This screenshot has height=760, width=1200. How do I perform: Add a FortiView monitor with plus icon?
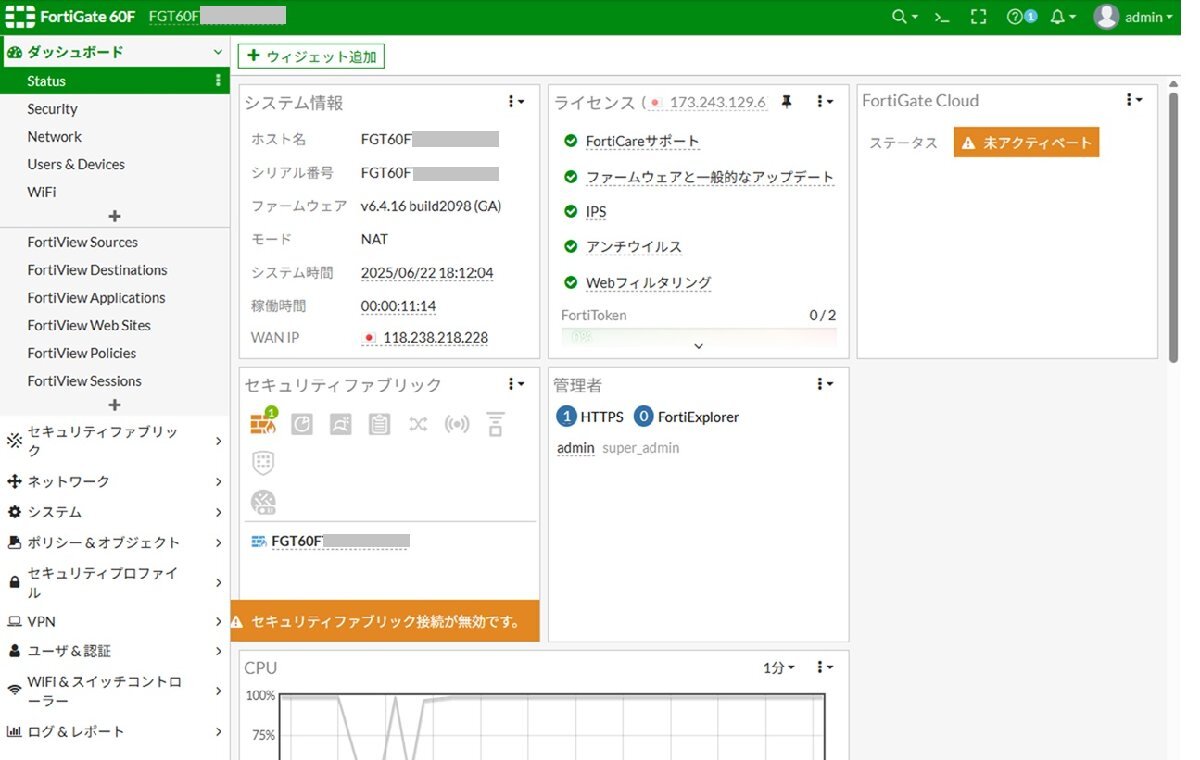click(x=114, y=405)
